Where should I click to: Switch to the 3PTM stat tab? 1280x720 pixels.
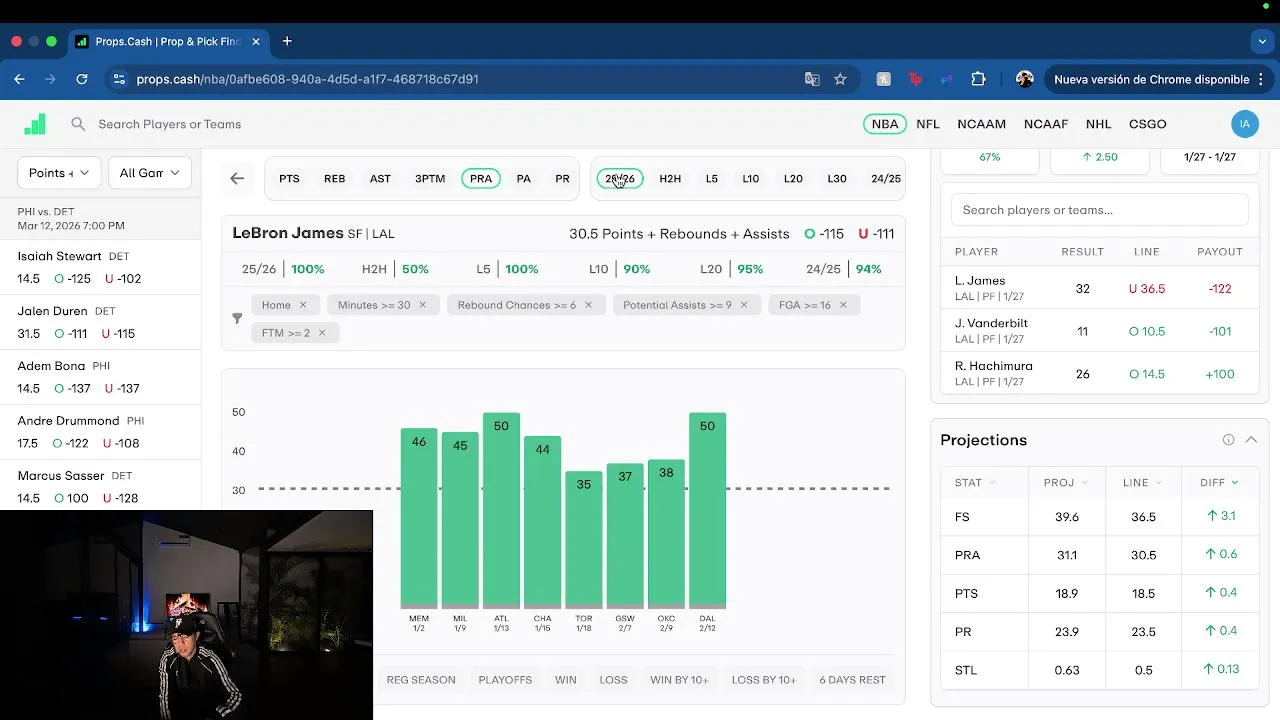click(x=430, y=179)
